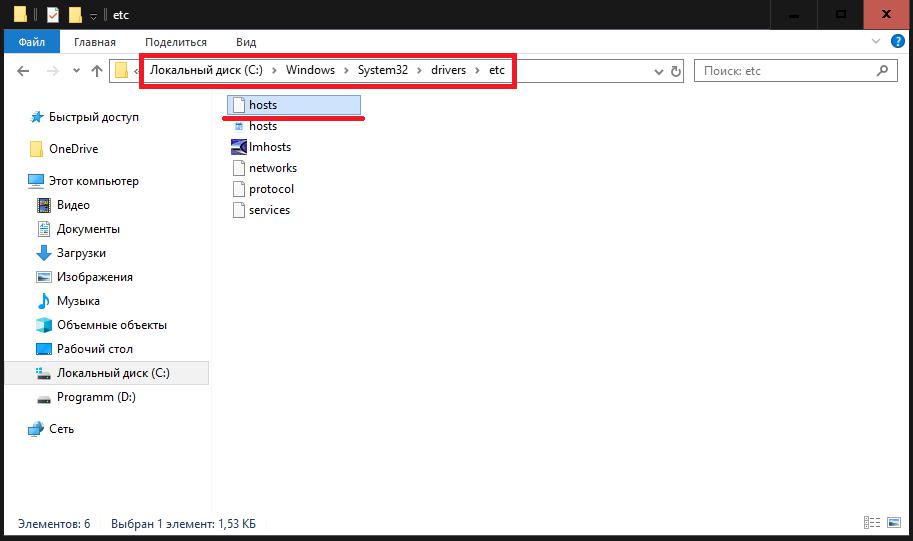The width and height of the screenshot is (913, 541).
Task: Click the protocol file icon
Action: (239, 189)
